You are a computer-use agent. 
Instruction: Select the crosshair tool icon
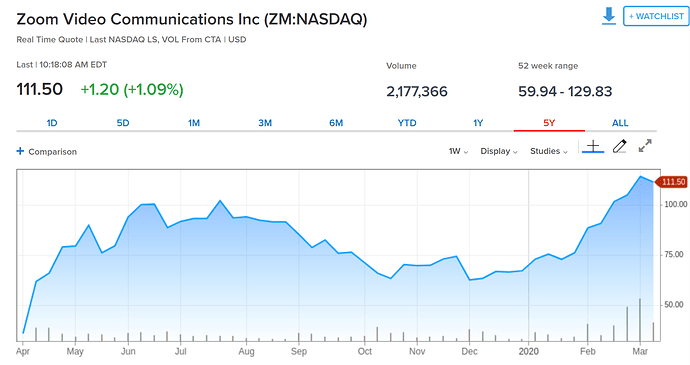[x=593, y=146]
